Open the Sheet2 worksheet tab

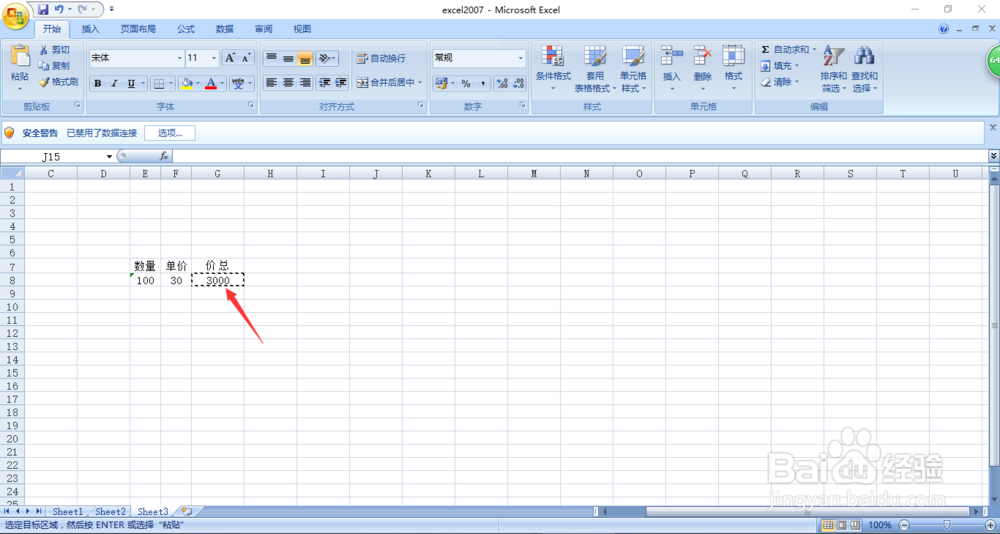(x=110, y=512)
